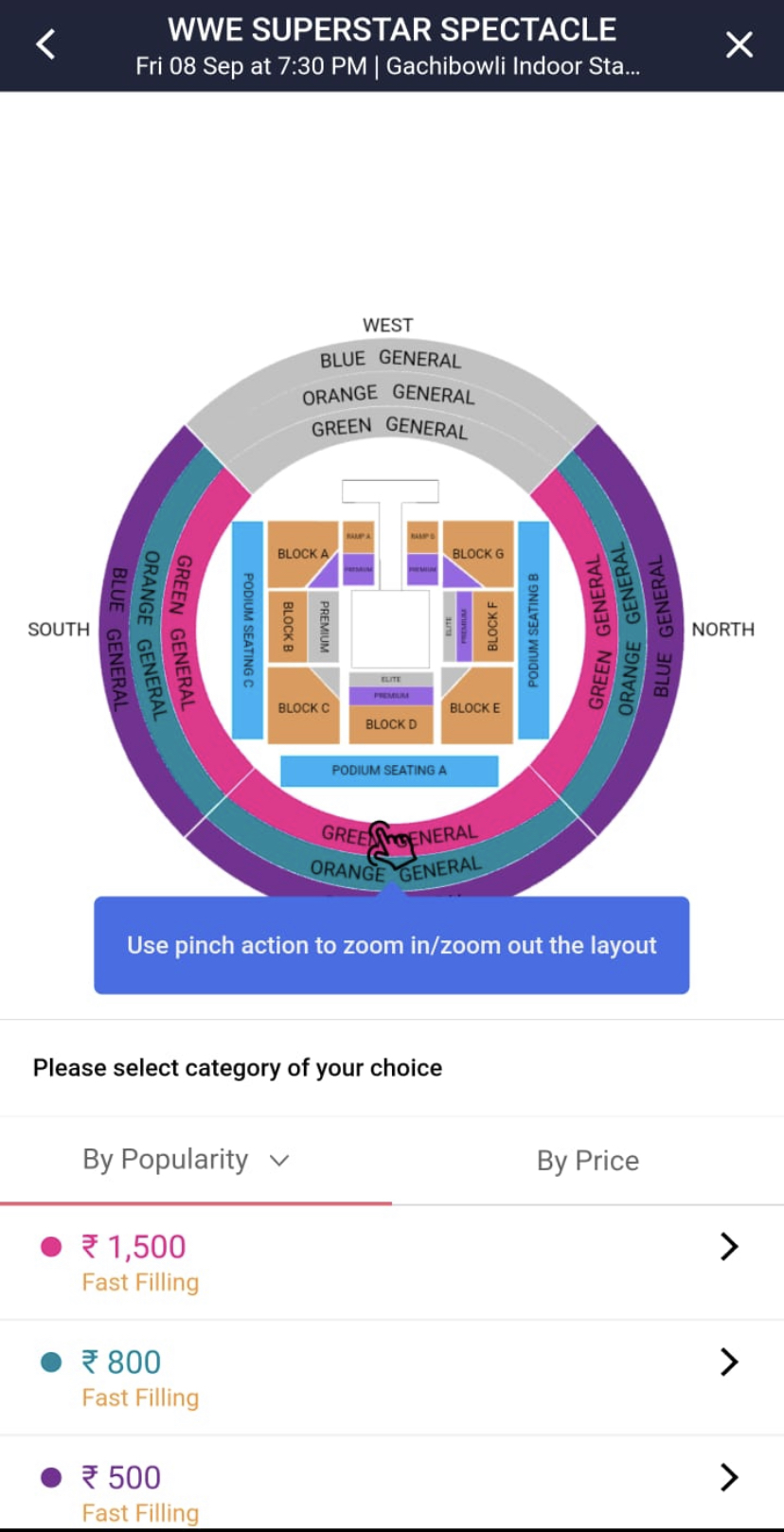The image size is (784, 1532).
Task: Select Podium Seating A section
Action: pyautogui.click(x=389, y=771)
